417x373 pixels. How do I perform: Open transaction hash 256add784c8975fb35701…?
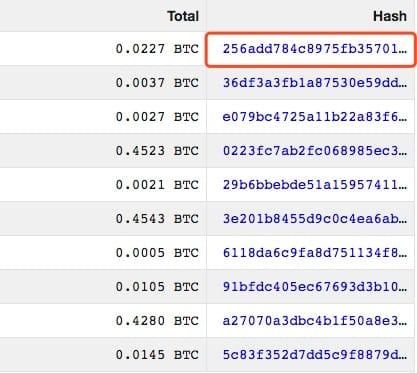click(x=315, y=49)
